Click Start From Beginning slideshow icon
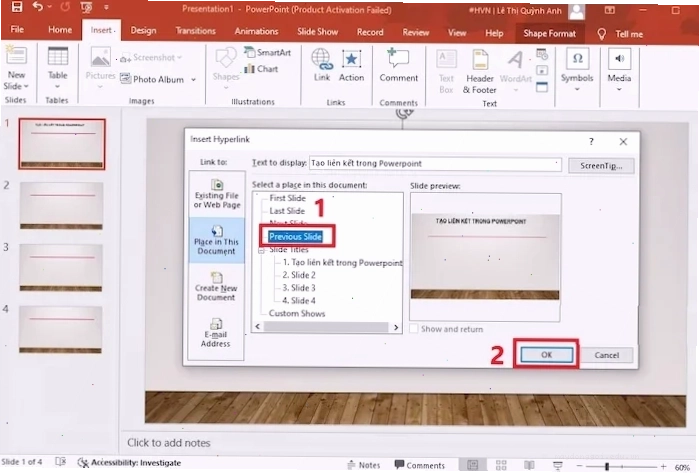699x473 pixels. 86,7
